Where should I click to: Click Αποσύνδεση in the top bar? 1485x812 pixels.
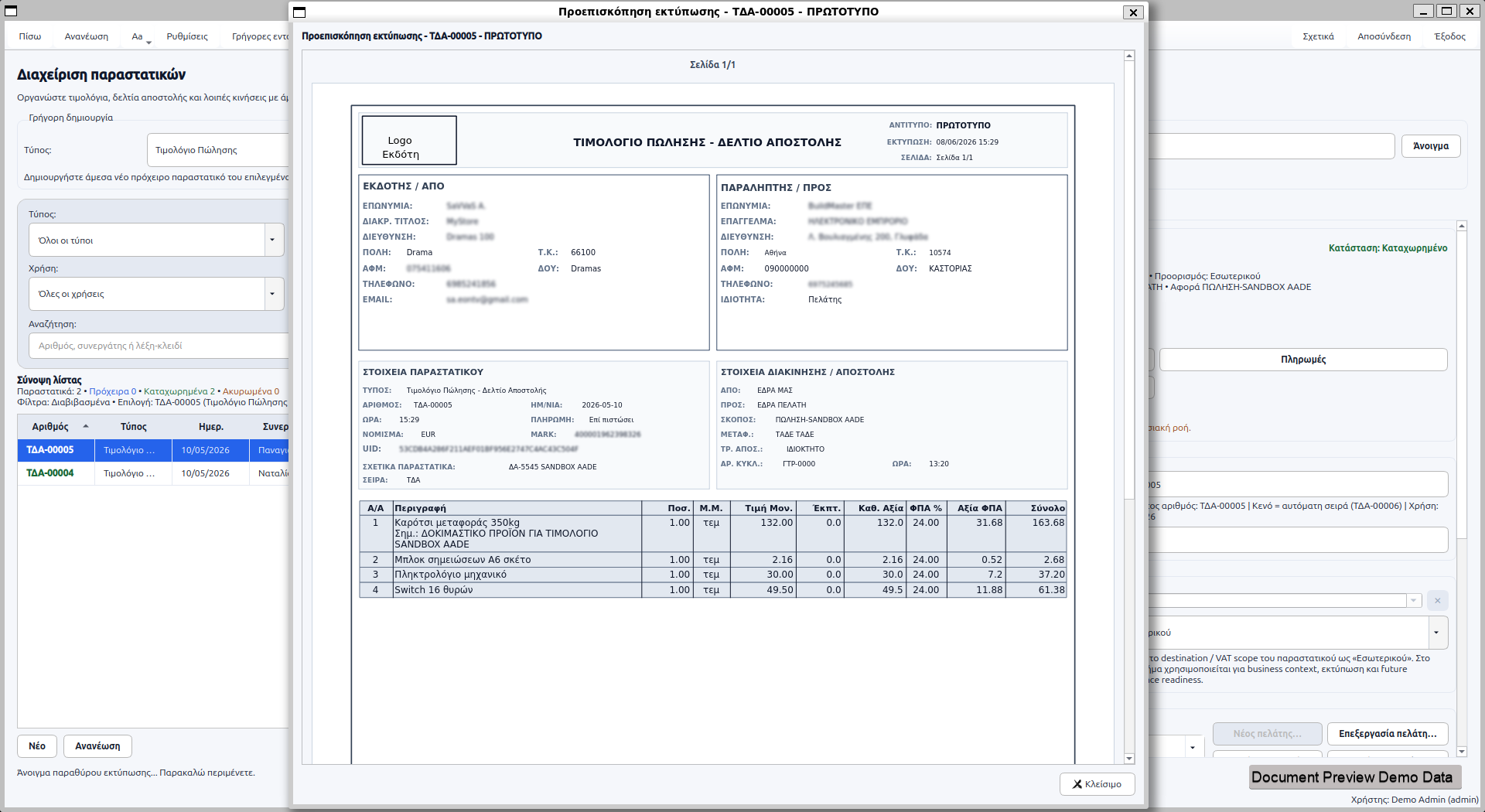1384,36
